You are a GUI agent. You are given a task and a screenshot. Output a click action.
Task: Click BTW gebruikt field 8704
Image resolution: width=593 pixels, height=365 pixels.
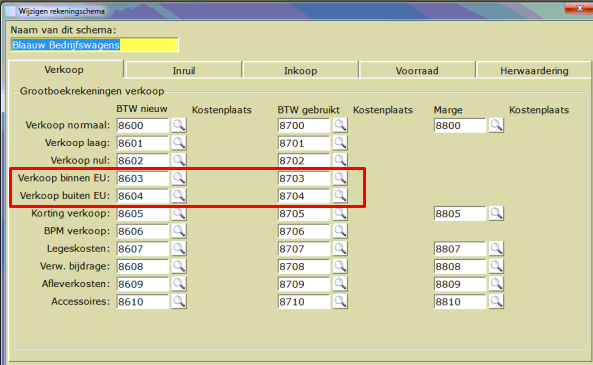tap(304, 196)
